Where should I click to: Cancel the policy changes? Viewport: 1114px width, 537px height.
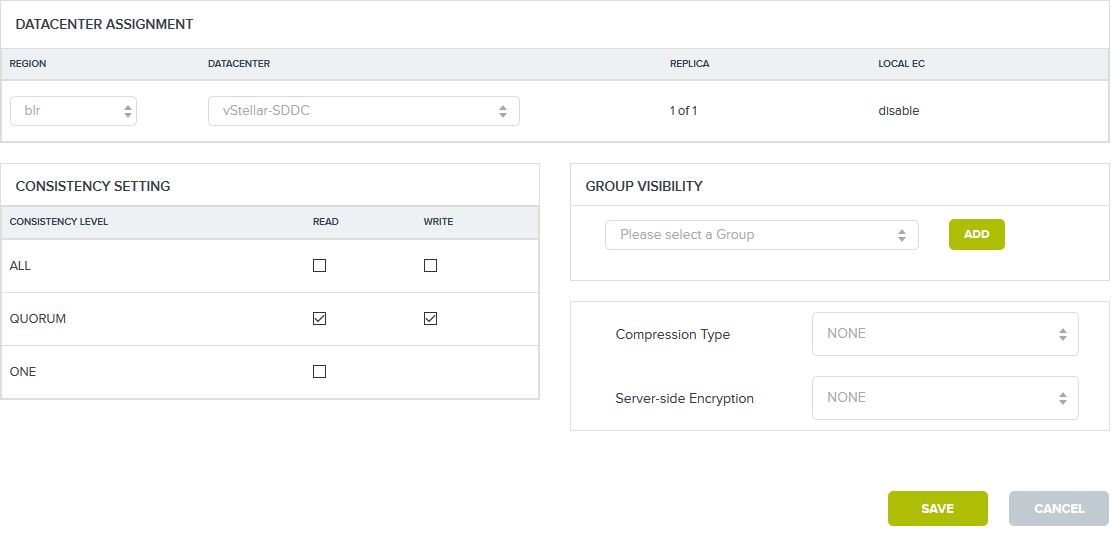[1058, 509]
